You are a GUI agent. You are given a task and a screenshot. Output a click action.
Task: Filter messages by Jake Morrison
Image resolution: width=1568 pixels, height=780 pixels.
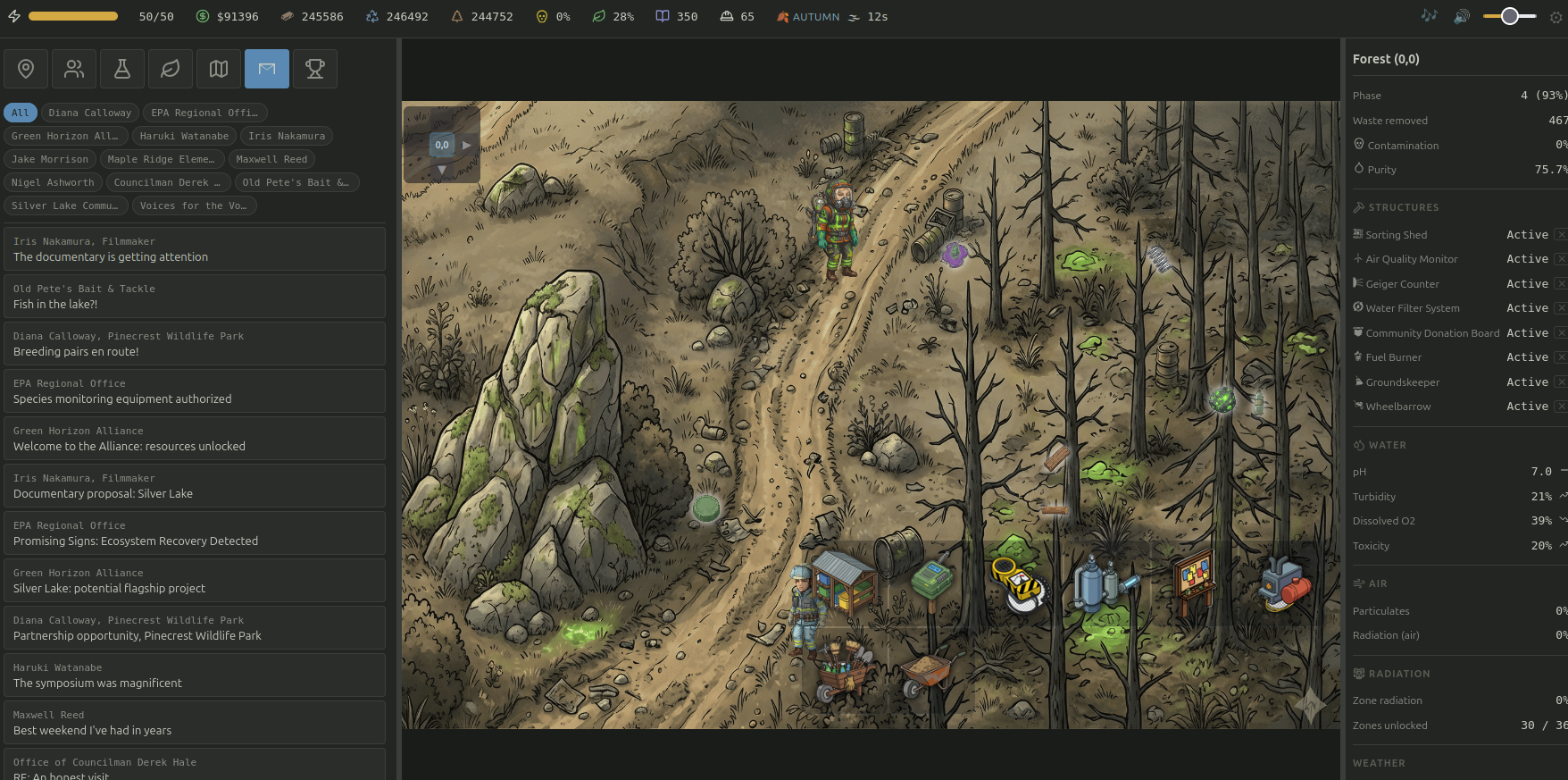pyautogui.click(x=50, y=159)
